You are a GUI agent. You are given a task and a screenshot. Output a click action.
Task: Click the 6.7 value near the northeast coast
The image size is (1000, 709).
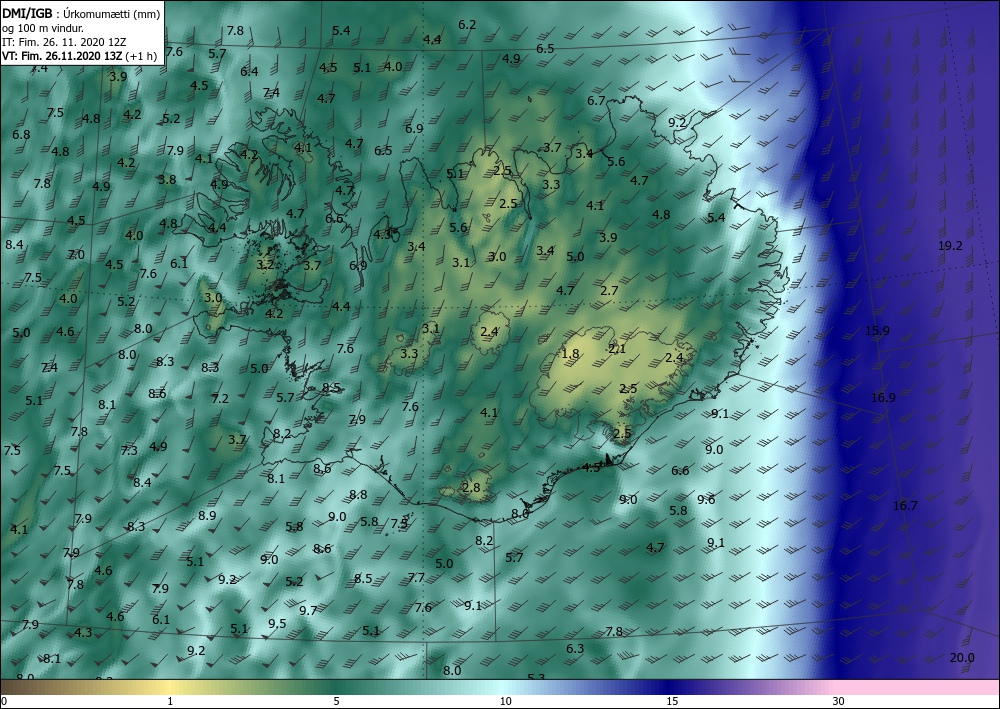click(x=596, y=101)
